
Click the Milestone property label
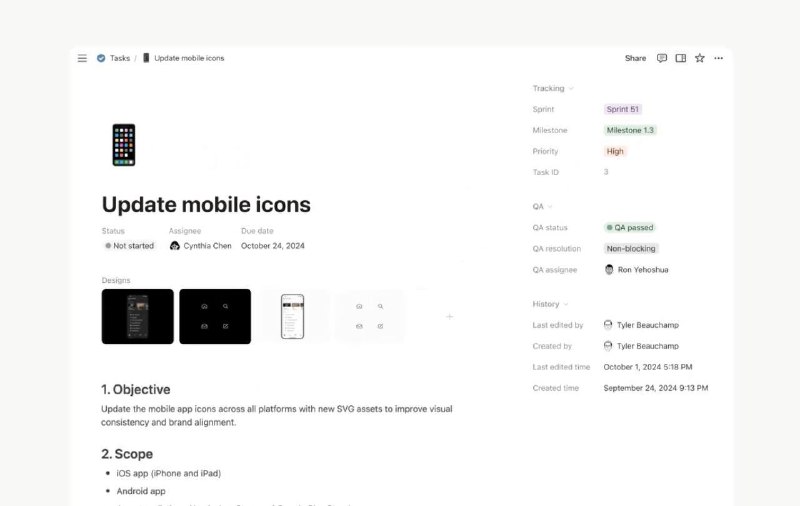point(549,130)
